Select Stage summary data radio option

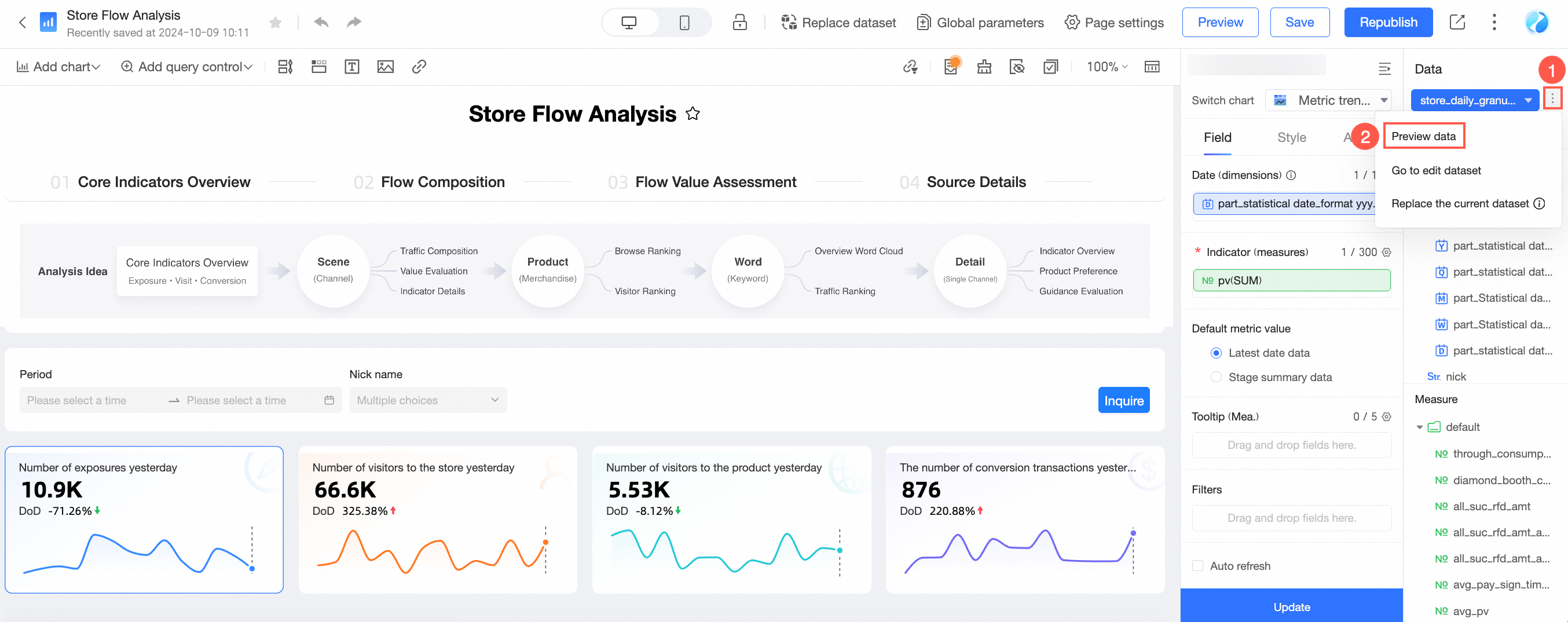click(1215, 378)
